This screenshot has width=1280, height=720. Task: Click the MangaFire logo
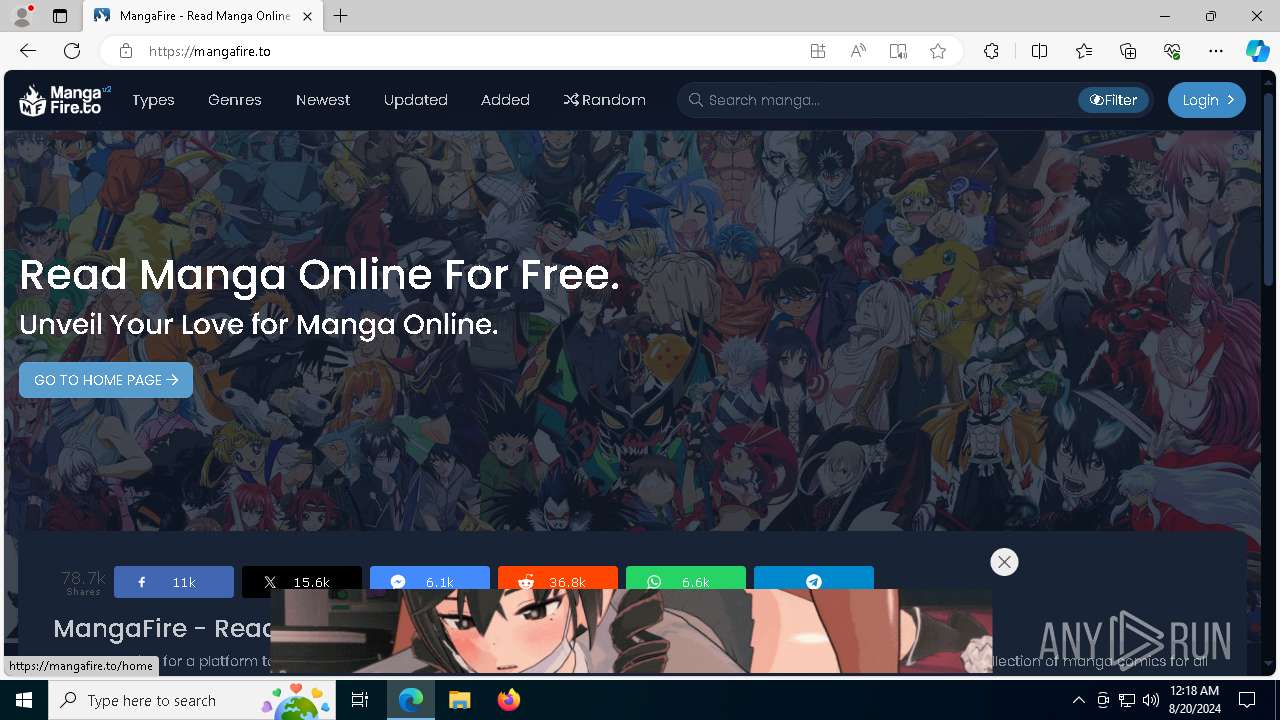(65, 100)
